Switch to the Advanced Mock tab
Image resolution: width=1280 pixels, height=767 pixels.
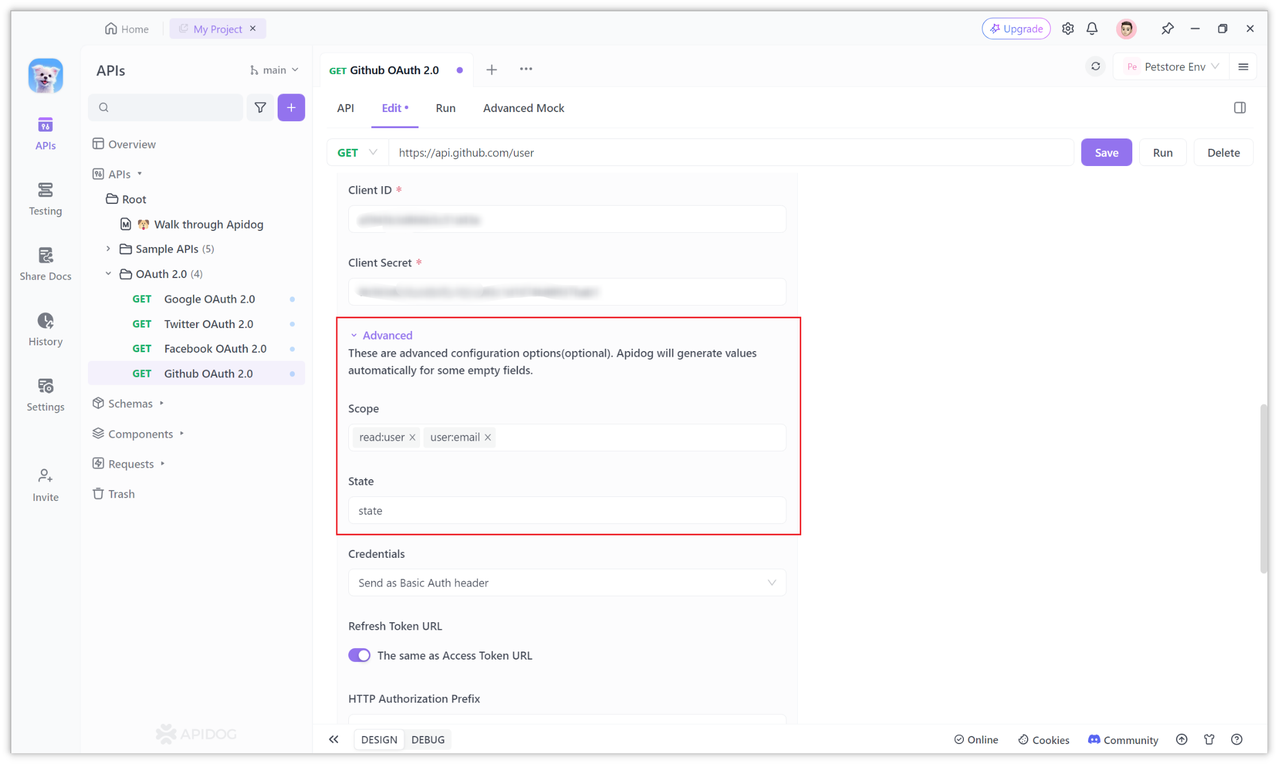(523, 108)
